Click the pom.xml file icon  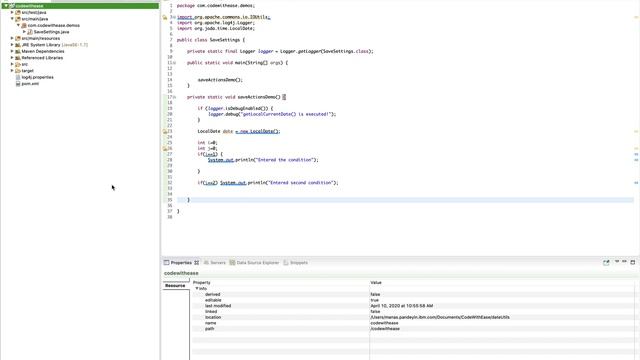click(x=18, y=84)
